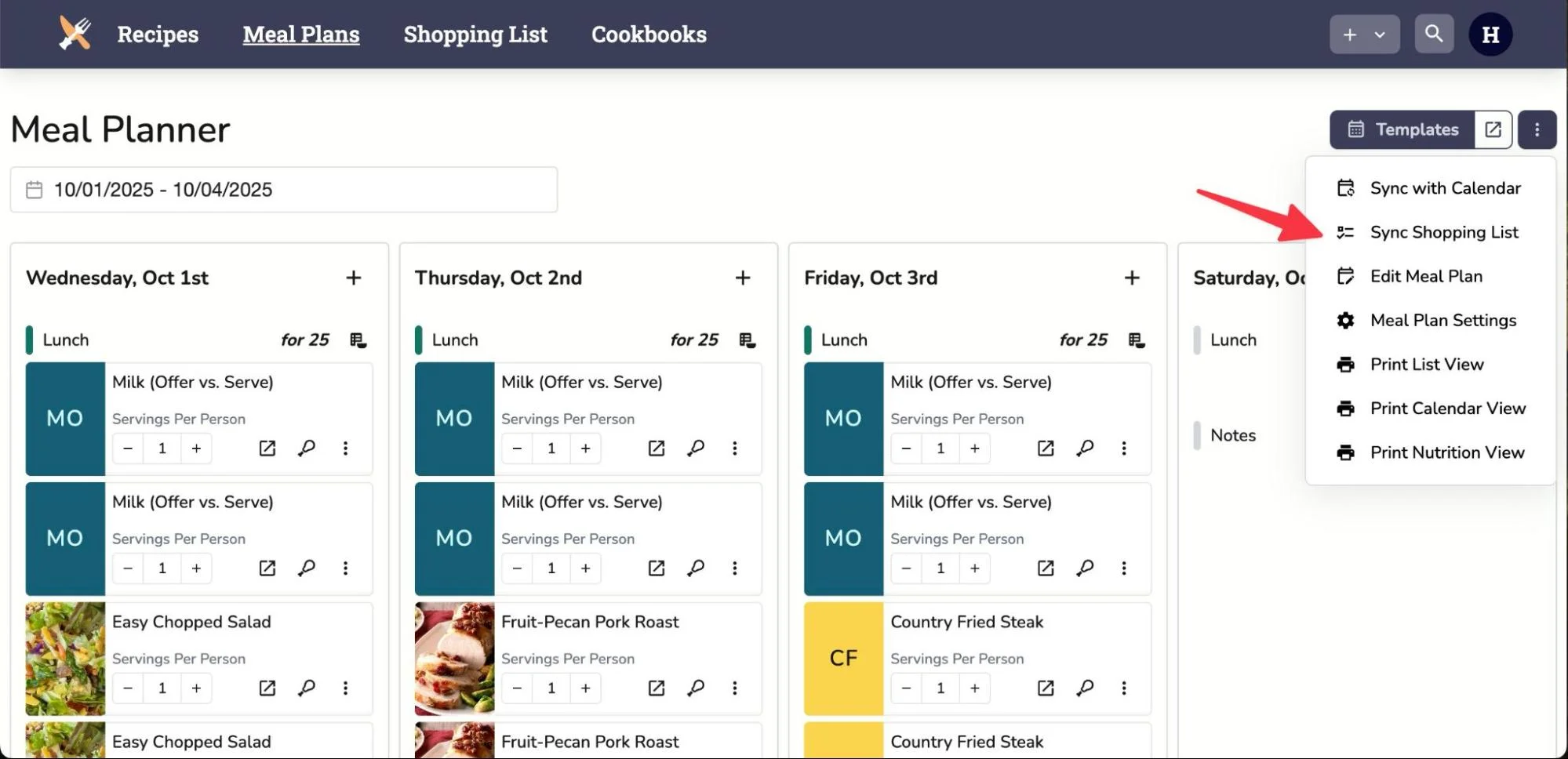The height and width of the screenshot is (759, 1568).
Task: Click the Templates calendar button
Action: coord(1403,129)
